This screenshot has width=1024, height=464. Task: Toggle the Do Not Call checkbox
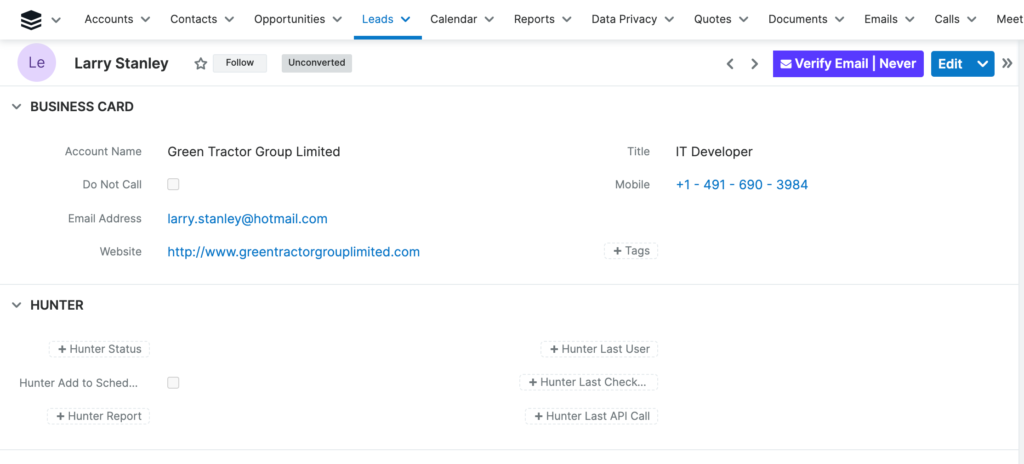pyautogui.click(x=173, y=184)
